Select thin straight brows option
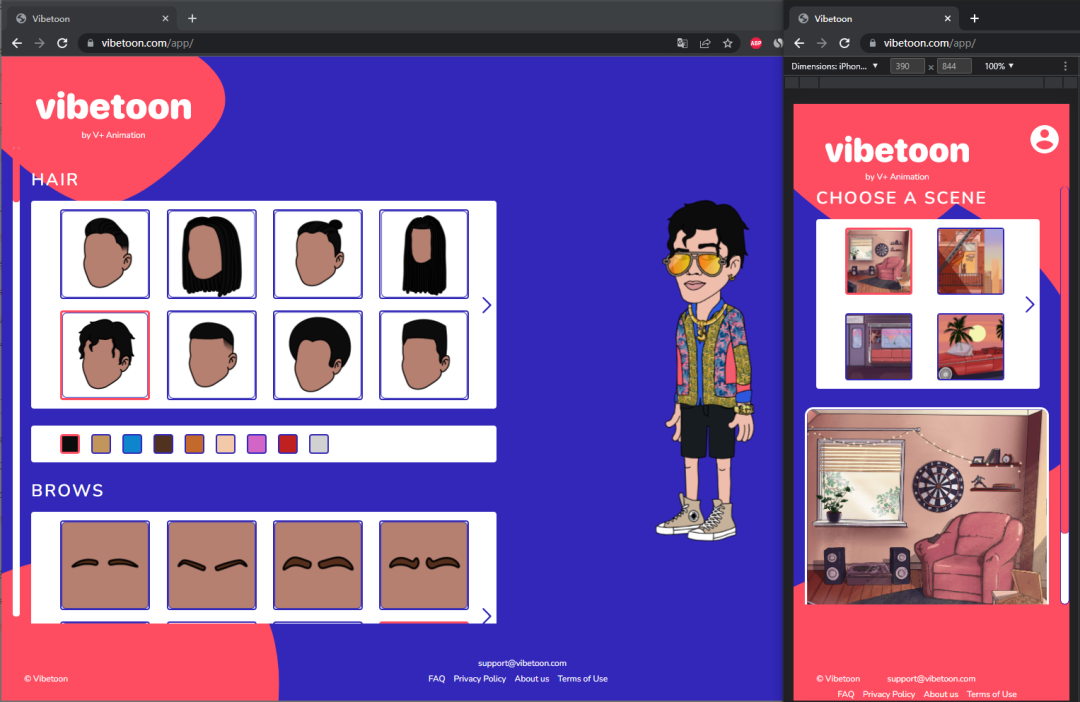Image resolution: width=1080 pixels, height=702 pixels. [x=105, y=565]
